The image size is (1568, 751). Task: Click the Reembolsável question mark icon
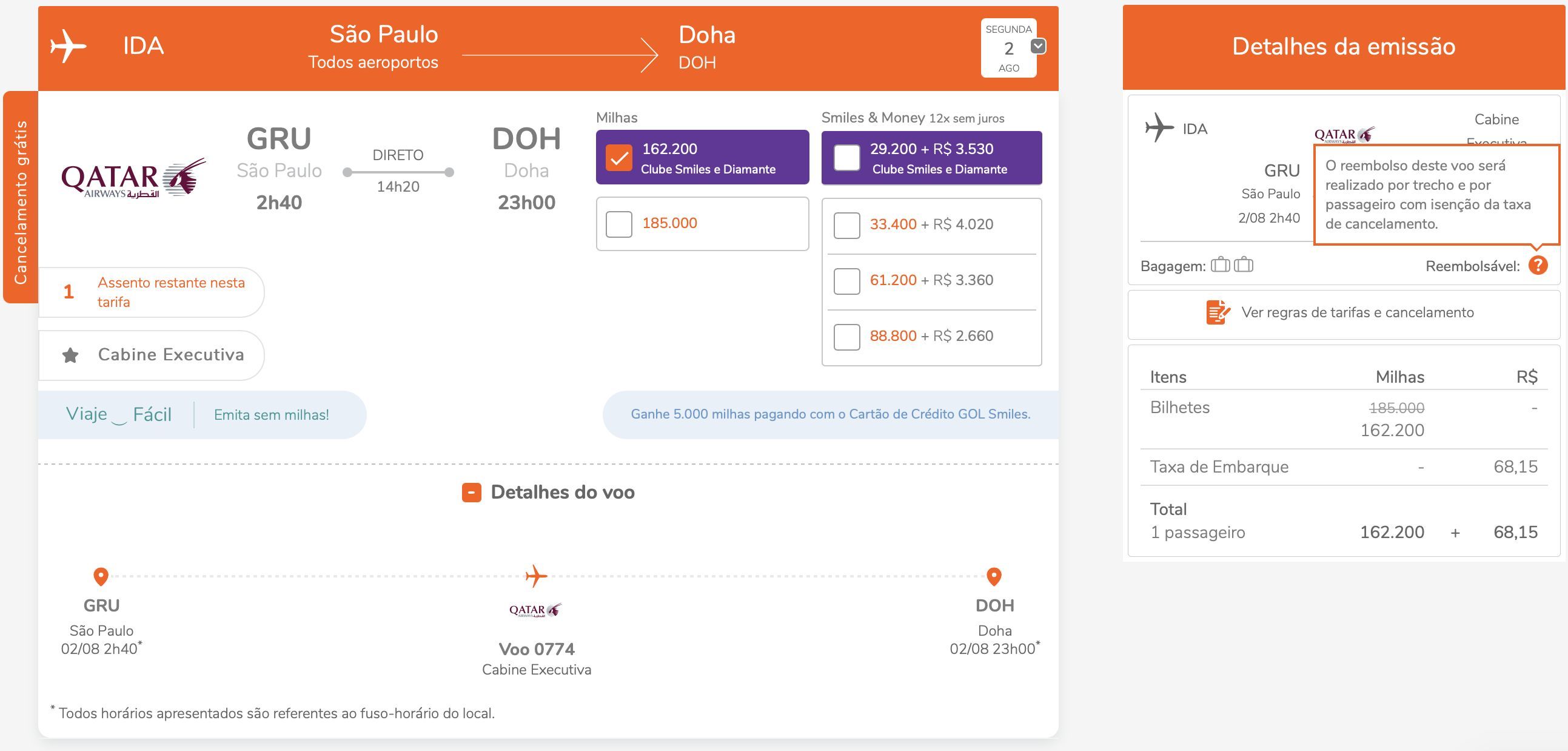[1538, 266]
